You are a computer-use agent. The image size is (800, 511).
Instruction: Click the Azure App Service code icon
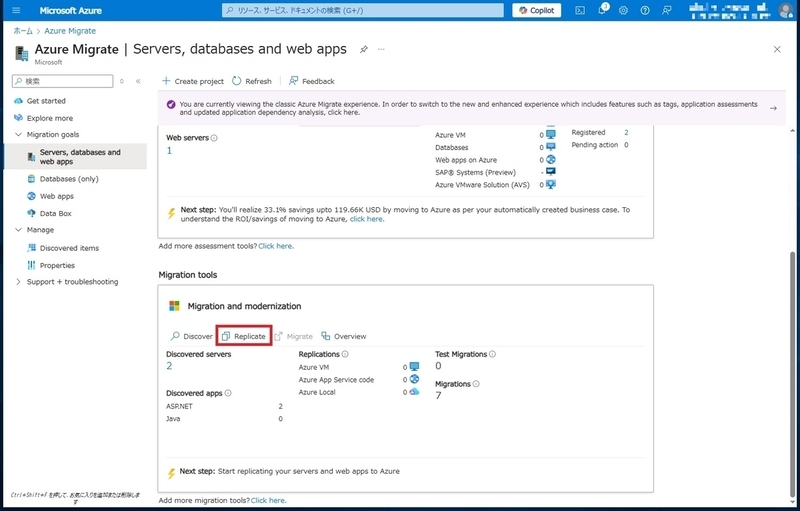pos(414,379)
